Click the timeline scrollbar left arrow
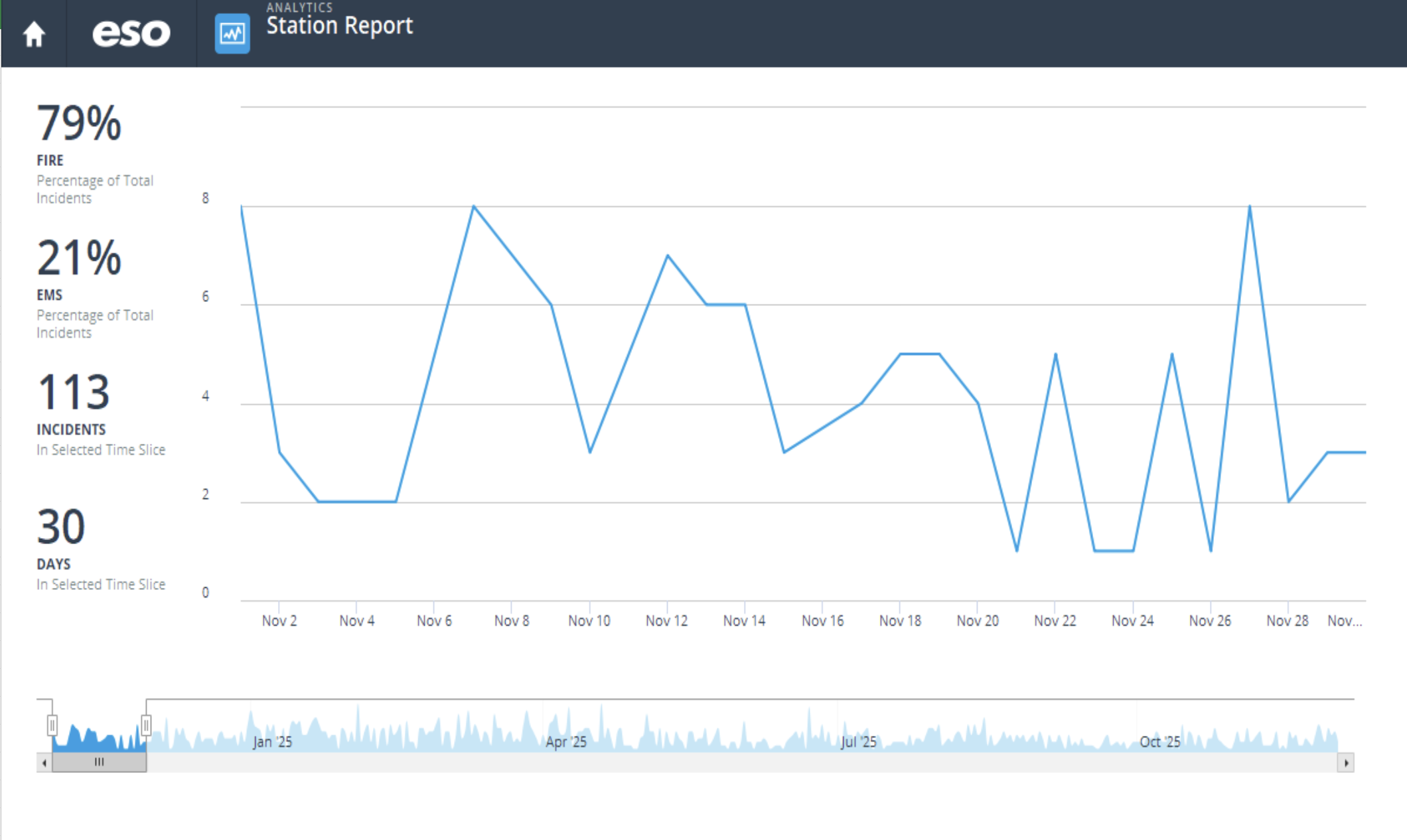This screenshot has width=1407, height=840. coord(44,762)
